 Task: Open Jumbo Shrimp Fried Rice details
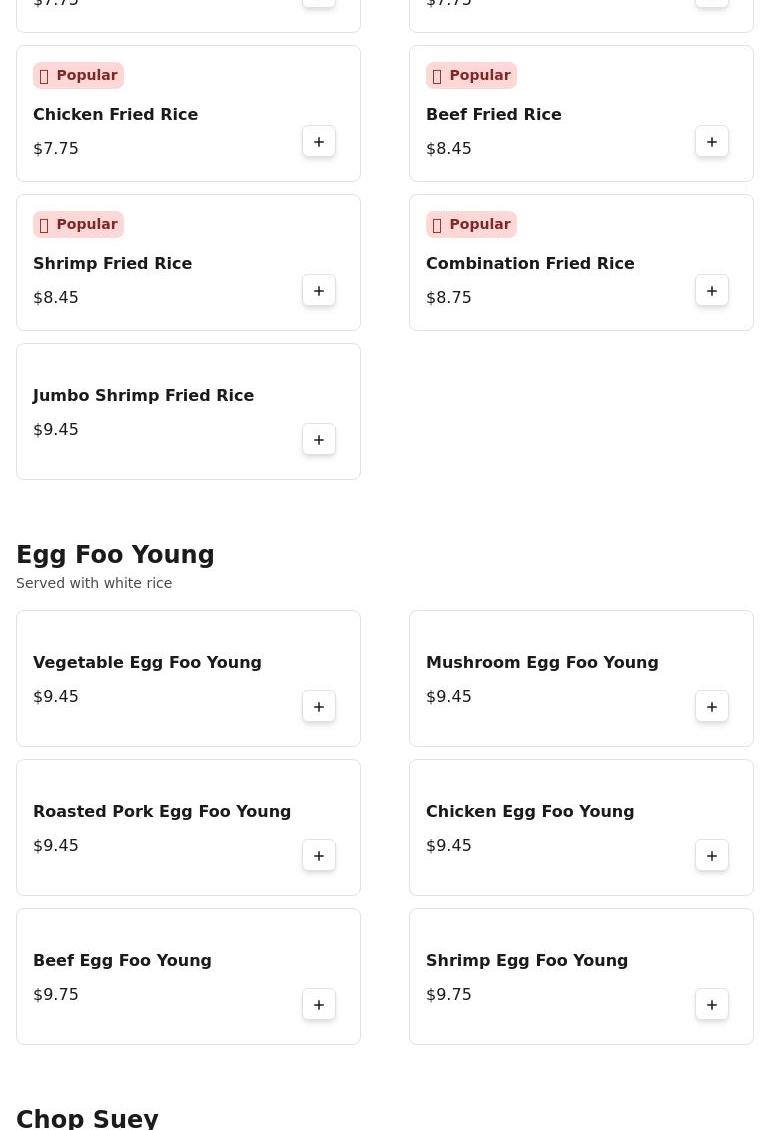point(143,396)
